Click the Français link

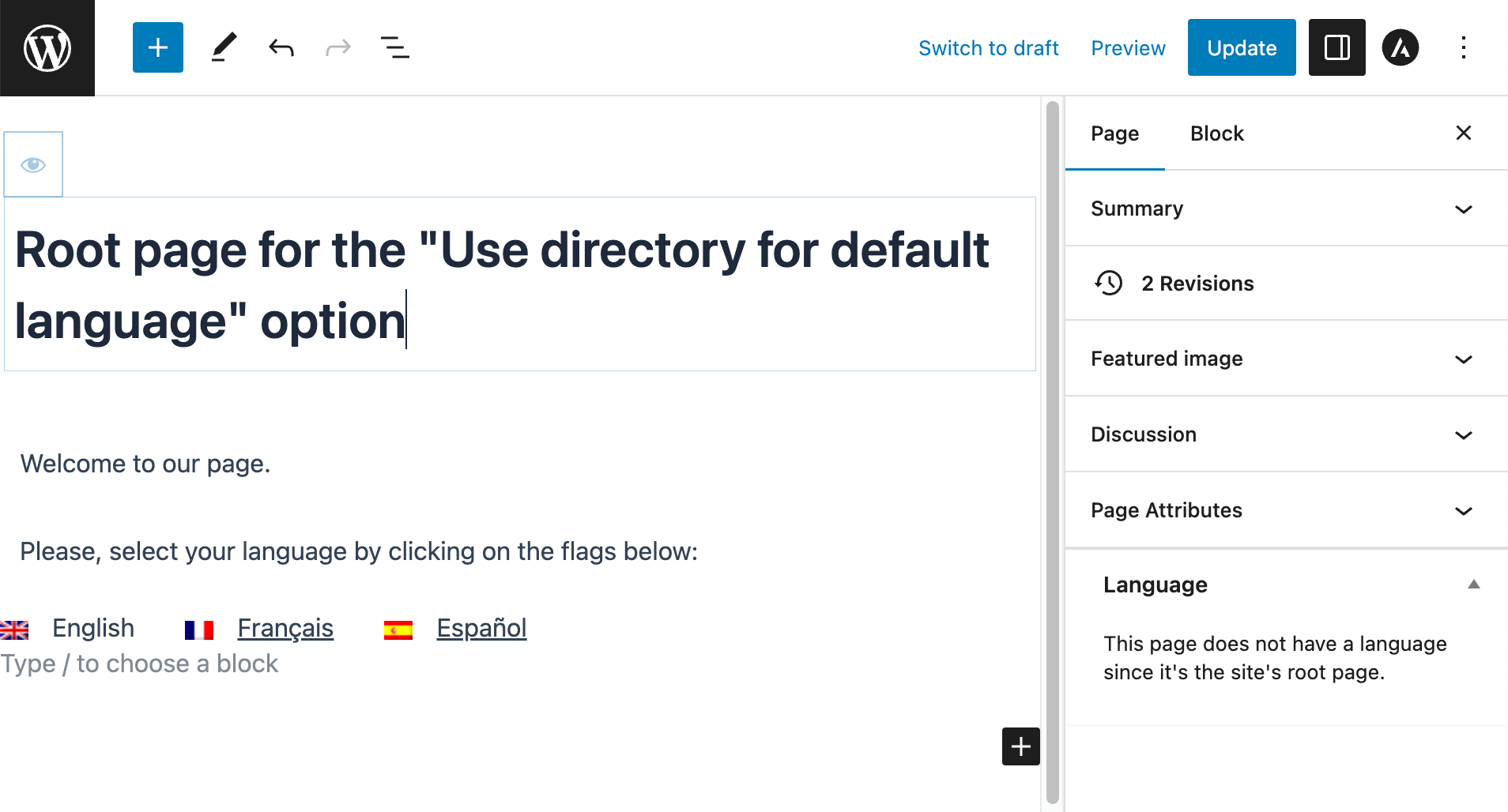(285, 628)
